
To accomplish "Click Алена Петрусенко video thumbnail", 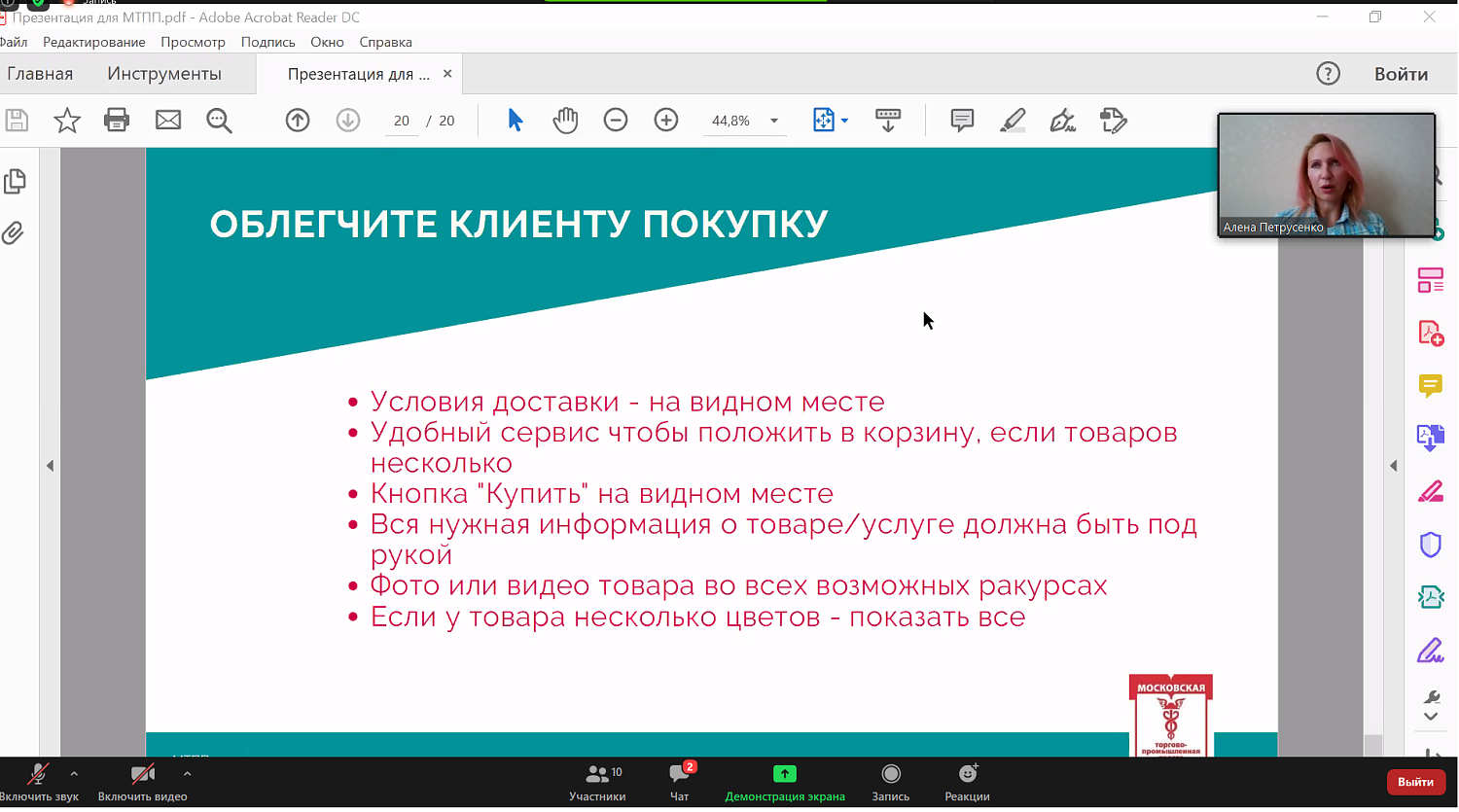I will tap(1327, 175).
